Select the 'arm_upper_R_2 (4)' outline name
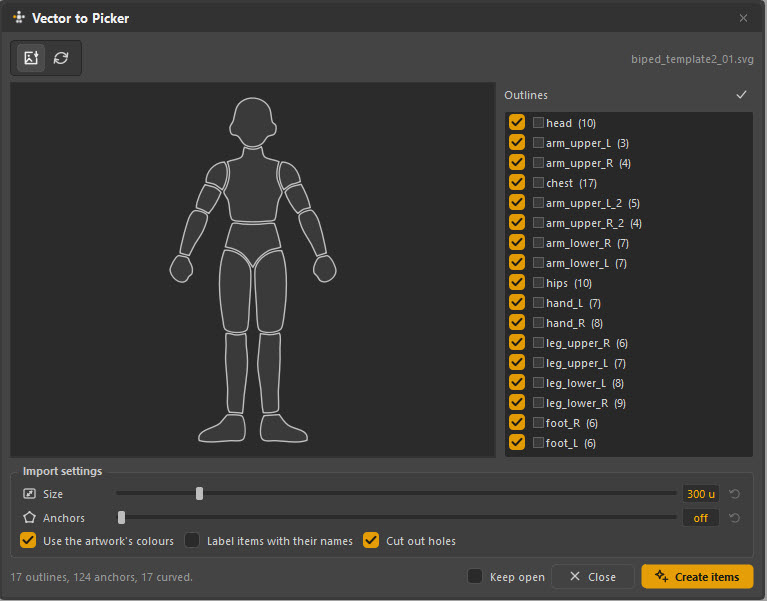The image size is (767, 601). pyautogui.click(x=593, y=223)
